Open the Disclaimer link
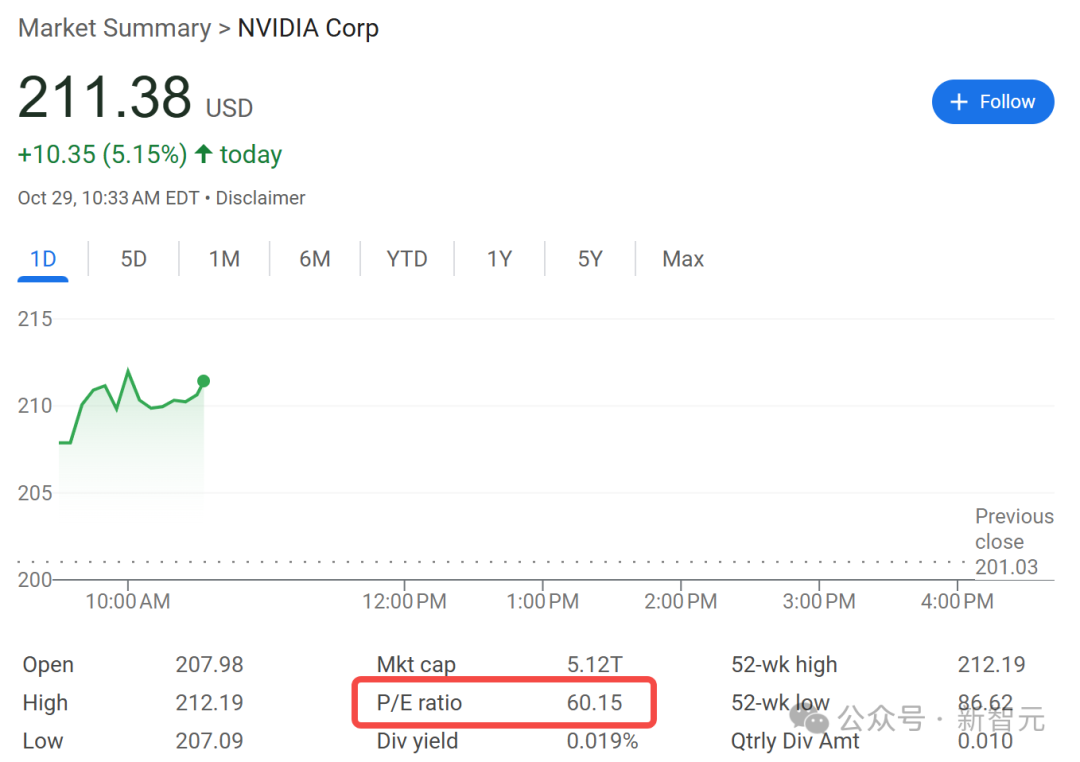 (261, 198)
